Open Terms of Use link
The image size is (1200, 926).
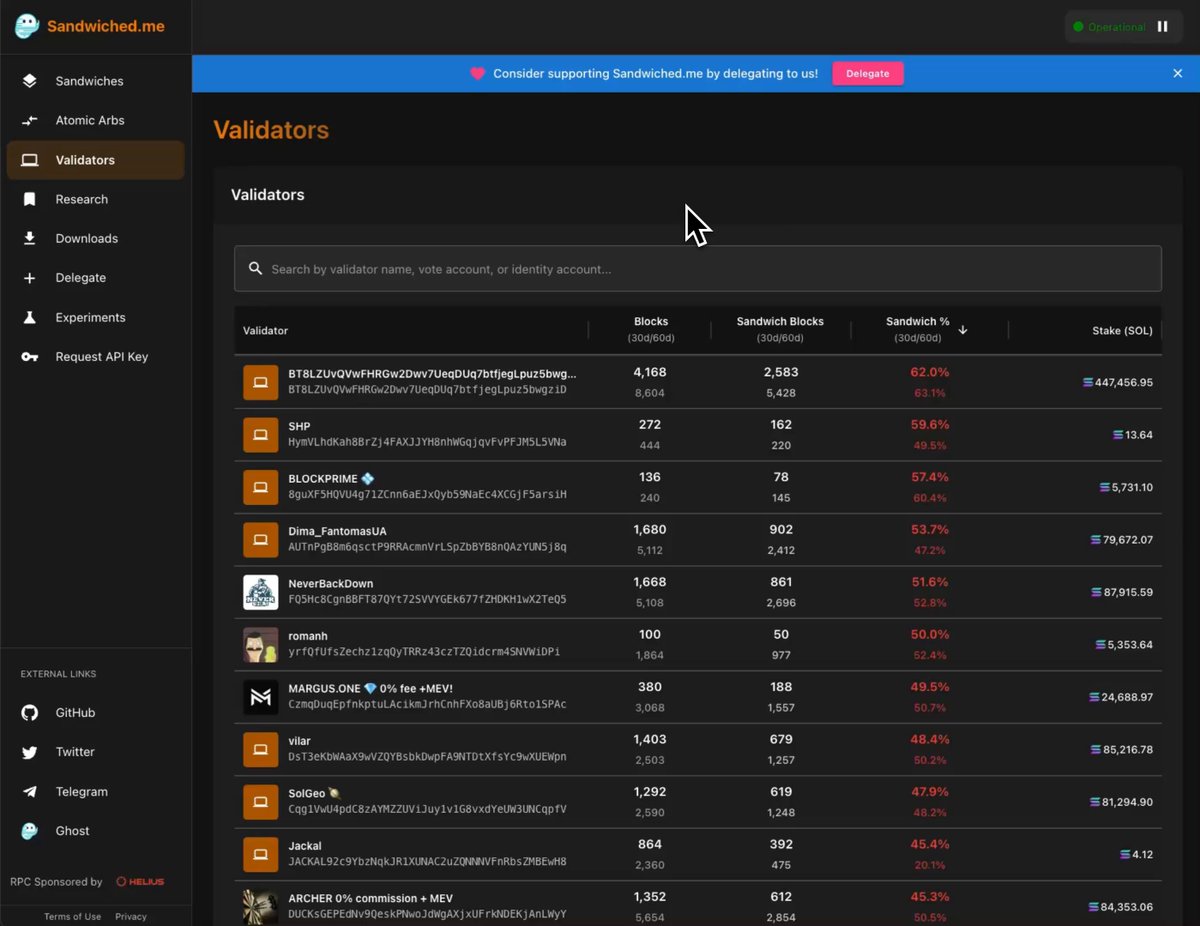[72, 917]
